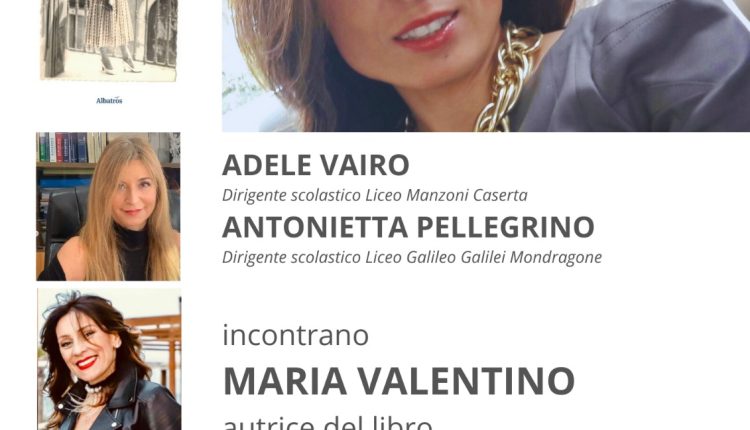The height and width of the screenshot is (430, 750).
Task: Click the Liceo Manzoni Caserta subtitle
Action: pos(375,195)
